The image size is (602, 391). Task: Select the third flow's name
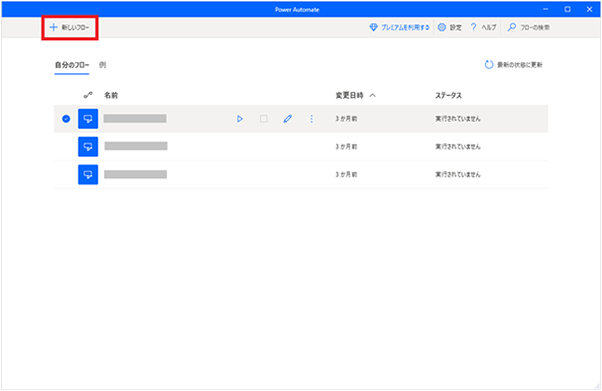pos(136,174)
